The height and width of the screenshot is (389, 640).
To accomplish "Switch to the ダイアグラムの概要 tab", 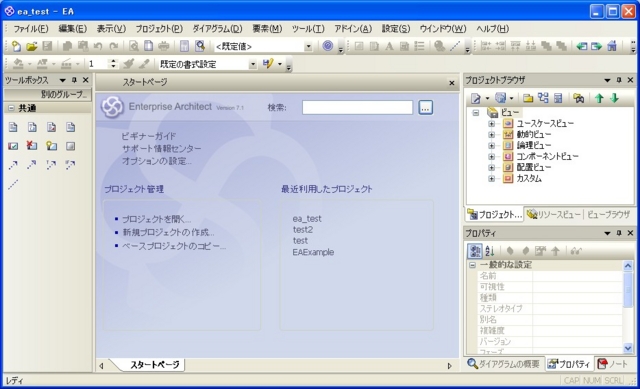I will tap(504, 364).
